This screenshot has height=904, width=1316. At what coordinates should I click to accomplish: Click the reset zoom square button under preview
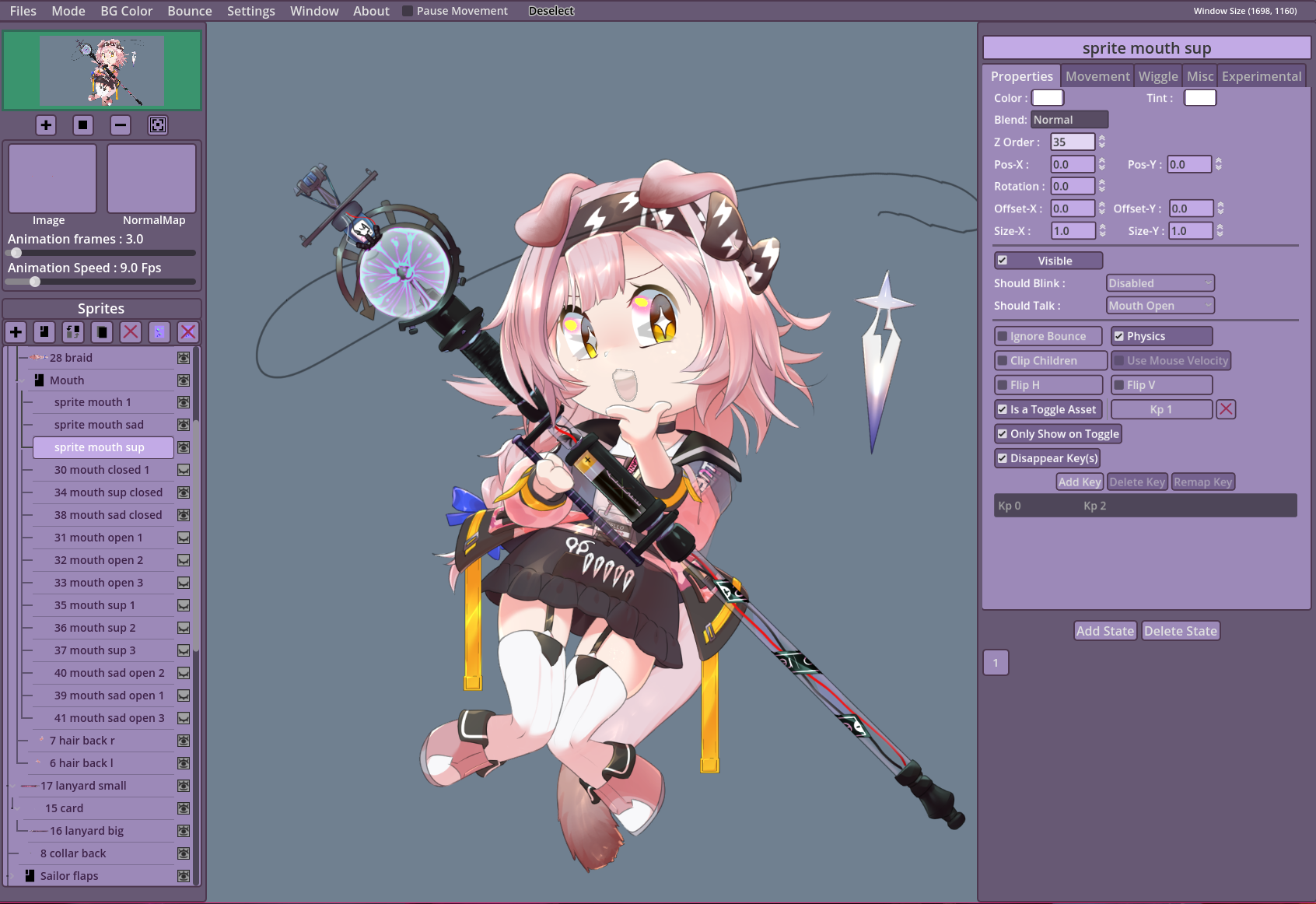click(x=83, y=125)
